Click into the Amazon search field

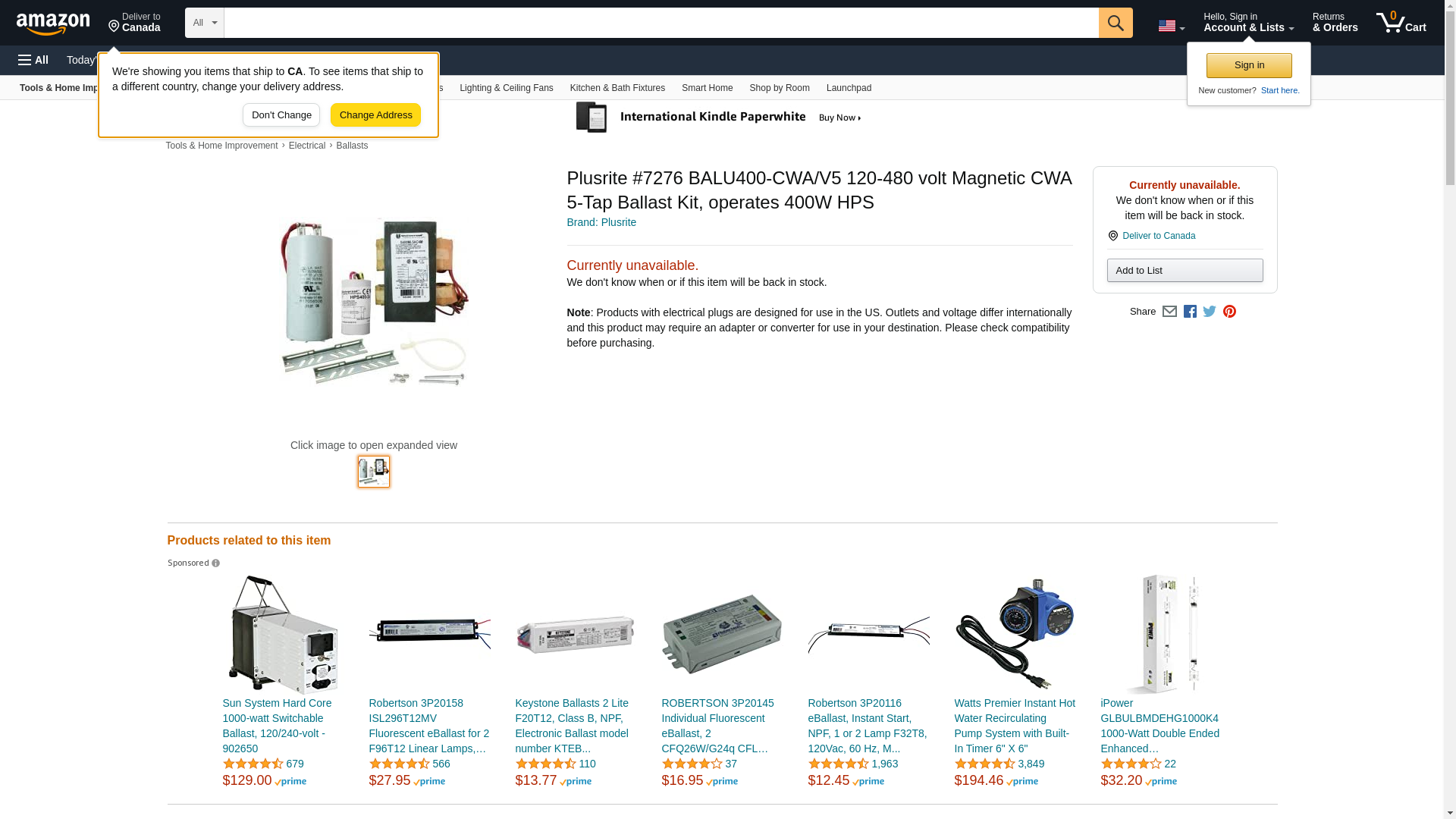pos(661,23)
